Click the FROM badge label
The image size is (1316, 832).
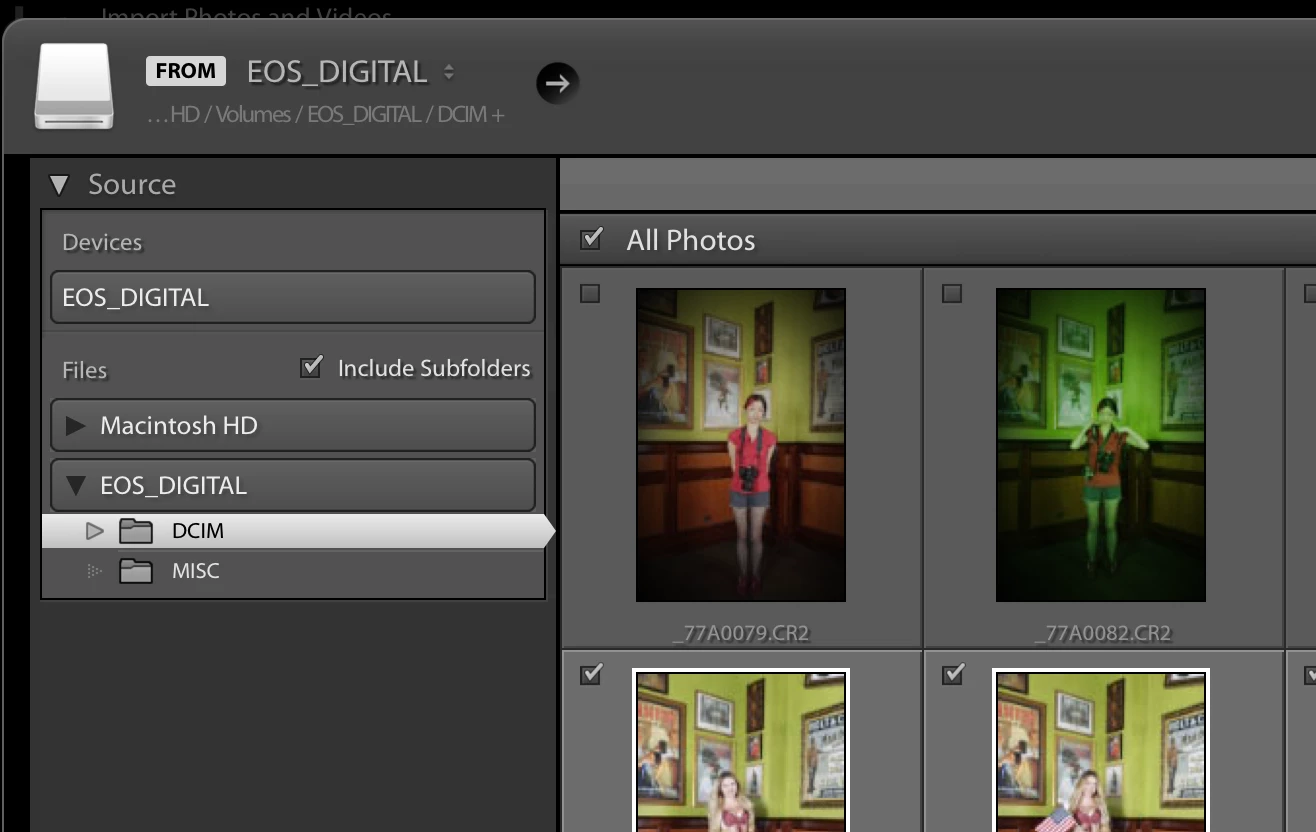pos(185,71)
